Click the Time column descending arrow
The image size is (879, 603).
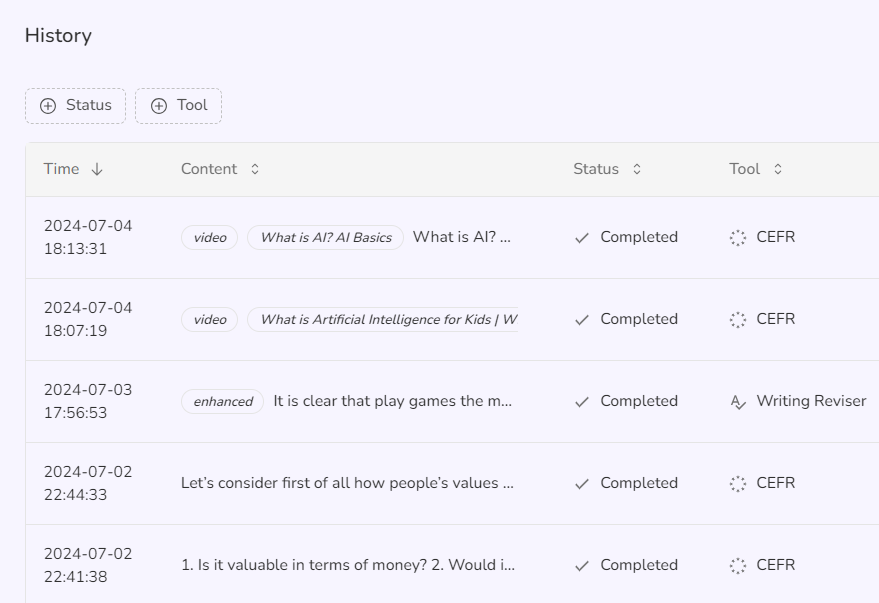coord(97,170)
